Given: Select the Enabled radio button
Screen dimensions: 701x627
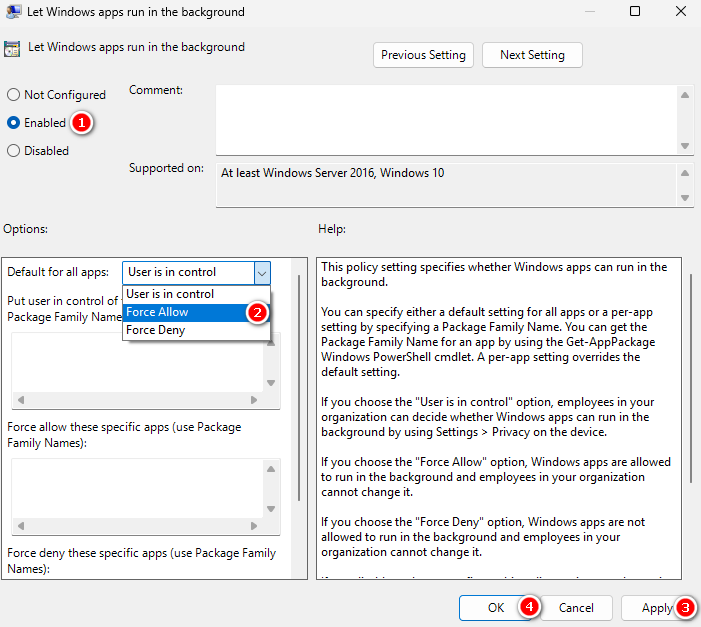Looking at the screenshot, I should tap(13, 123).
